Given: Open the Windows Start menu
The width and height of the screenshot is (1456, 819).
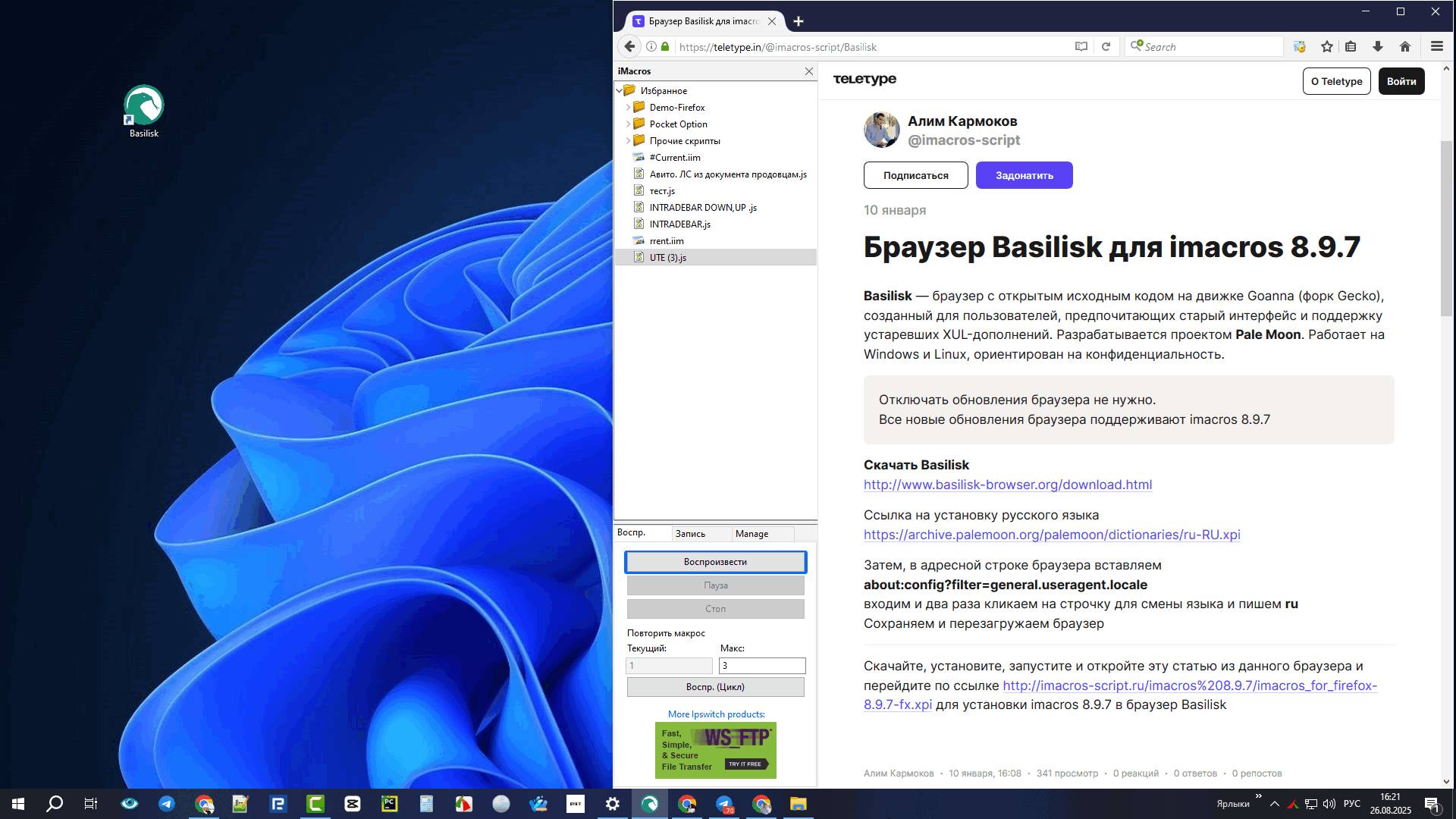Looking at the screenshot, I should click(18, 804).
